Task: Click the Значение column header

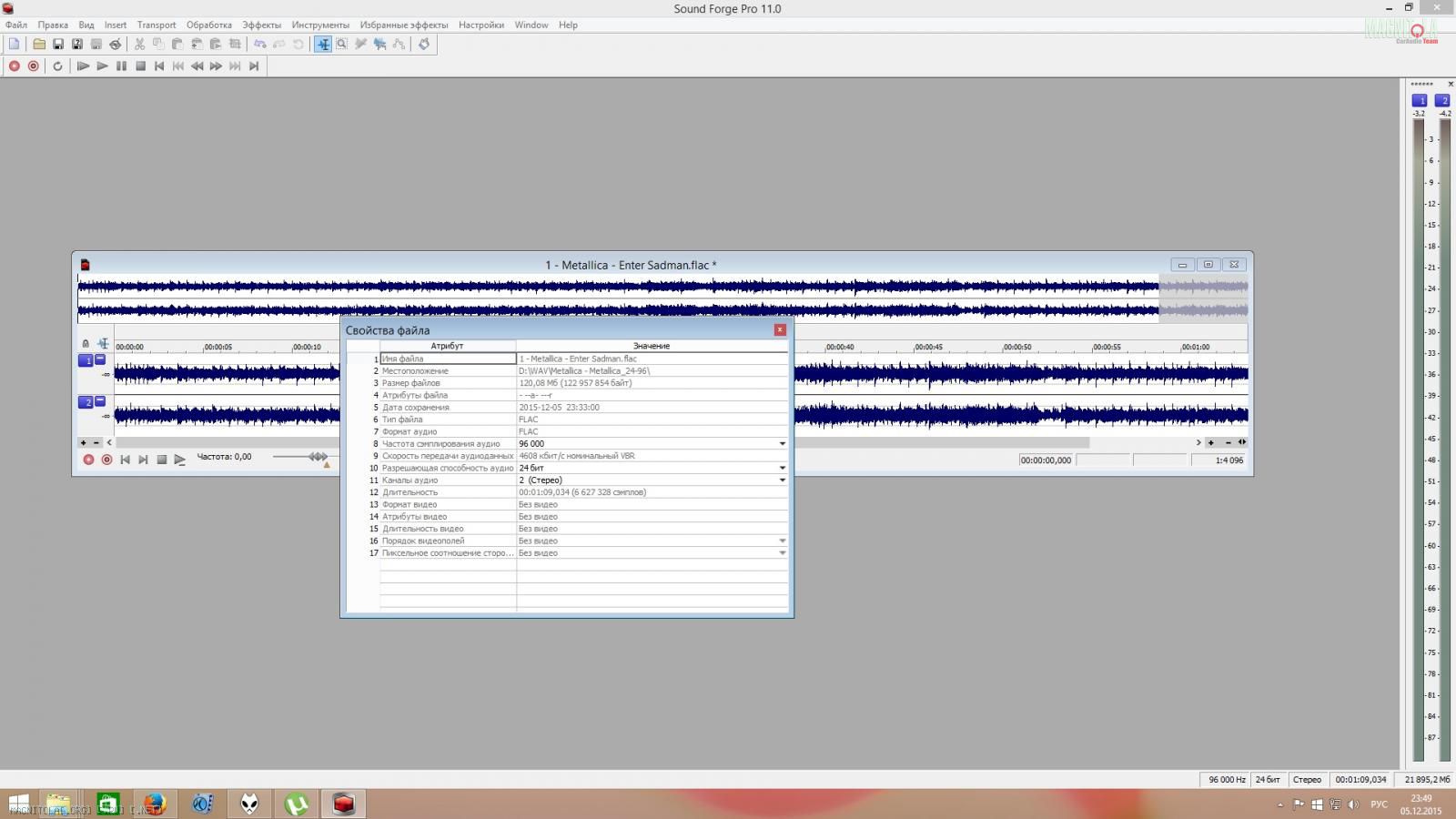Action: (x=652, y=346)
